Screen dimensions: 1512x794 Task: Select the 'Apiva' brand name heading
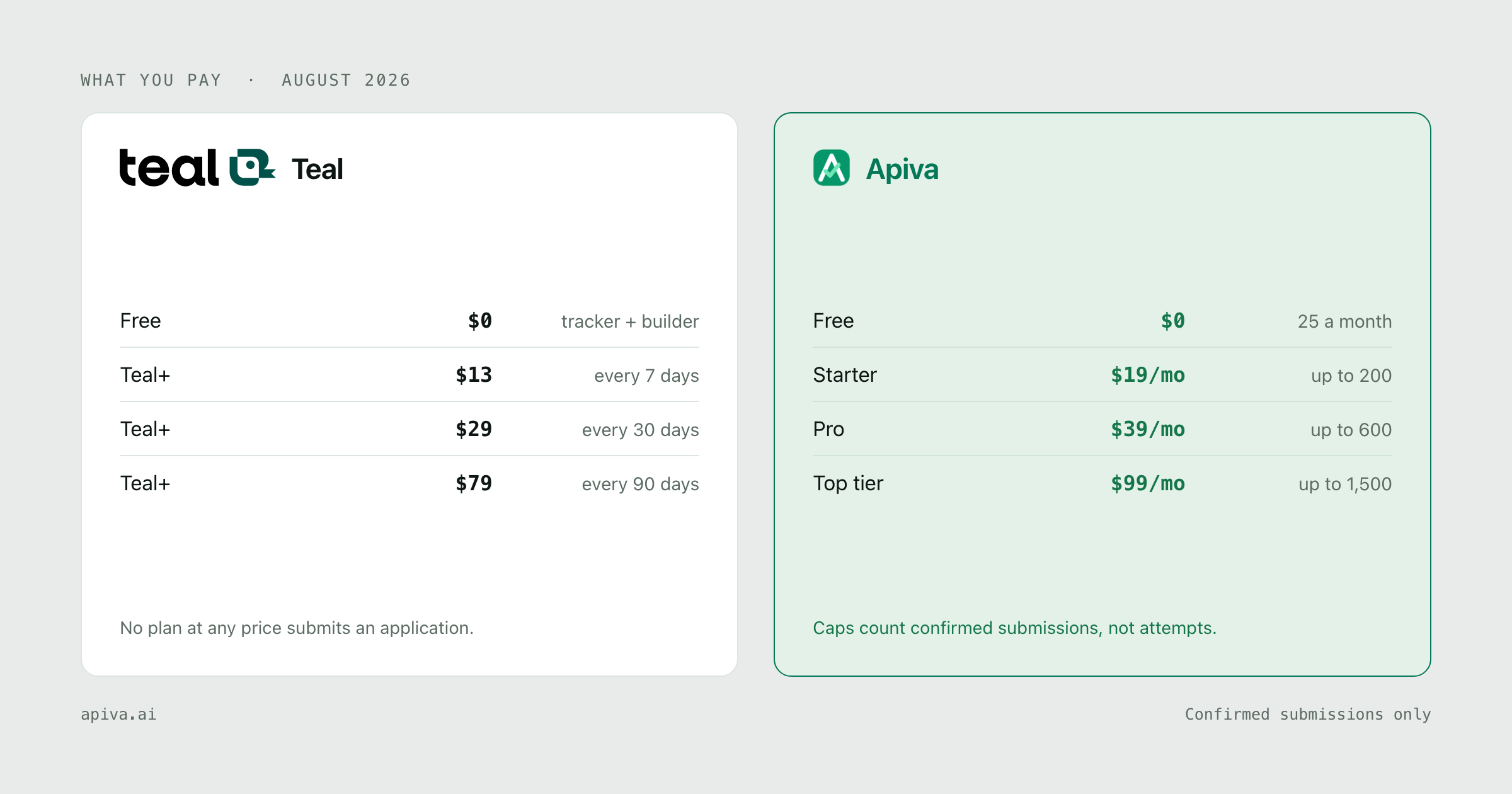coord(902,169)
